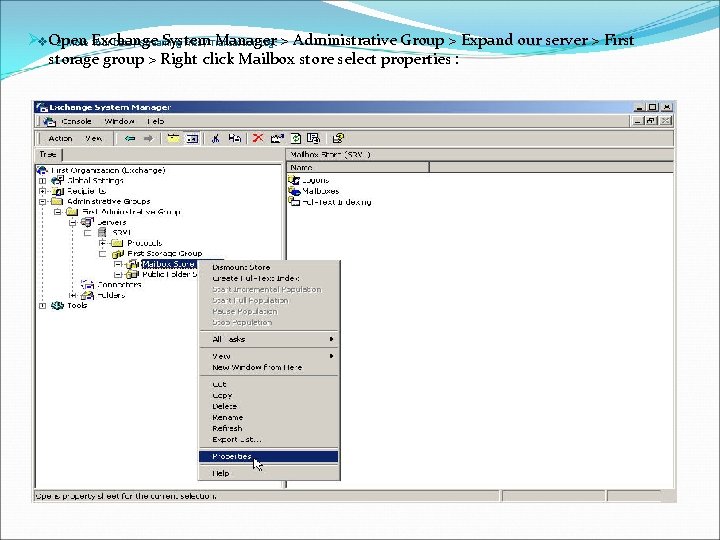Image resolution: width=720 pixels, height=540 pixels.
Task: Collapse the Servers node
Action: coord(73,222)
